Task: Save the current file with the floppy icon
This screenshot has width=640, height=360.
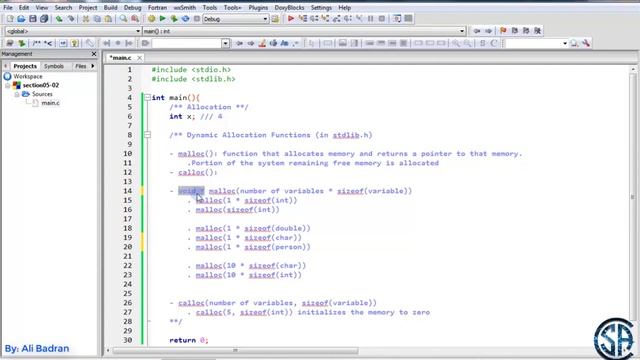Action: (x=33, y=19)
